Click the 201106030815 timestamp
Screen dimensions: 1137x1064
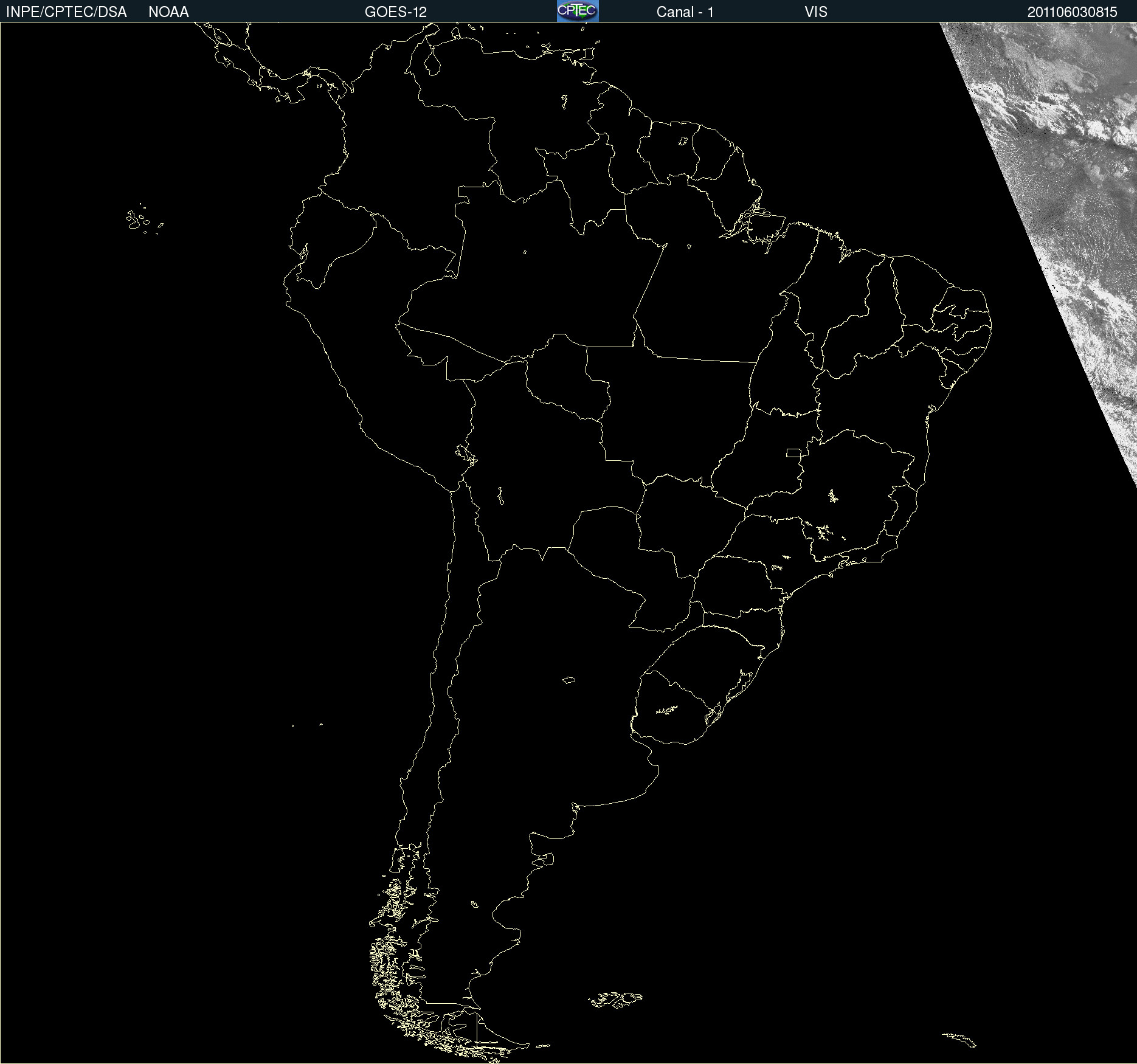click(x=1073, y=12)
